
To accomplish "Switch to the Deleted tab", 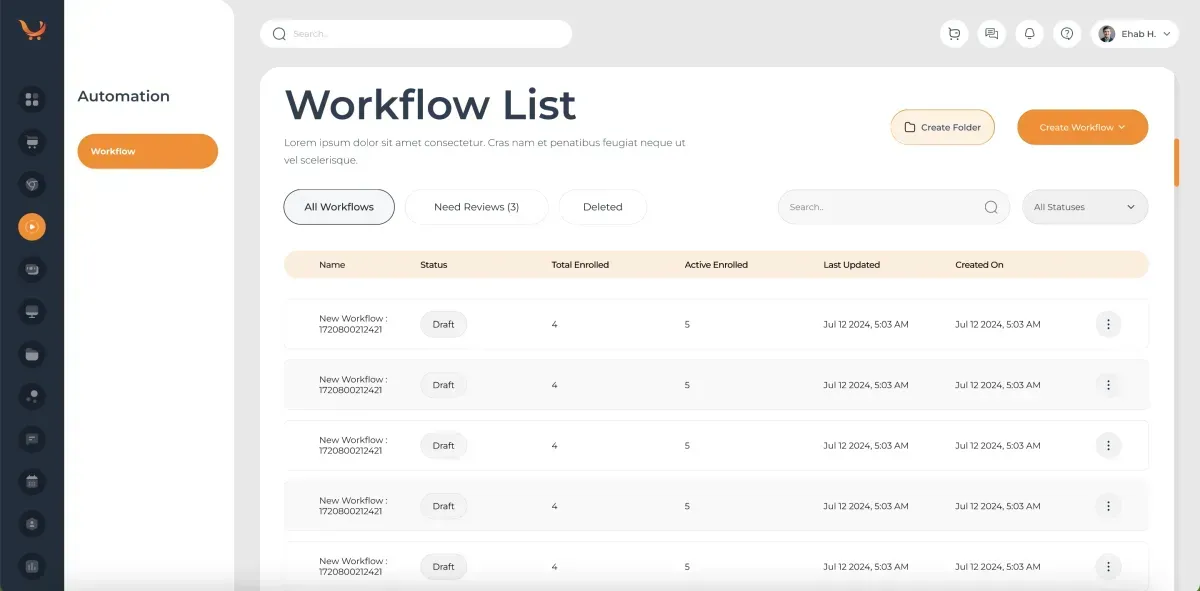I will pos(602,207).
